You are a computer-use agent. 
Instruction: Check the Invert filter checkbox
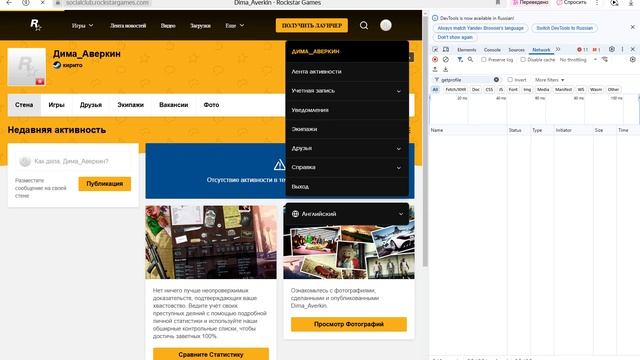click(x=510, y=80)
